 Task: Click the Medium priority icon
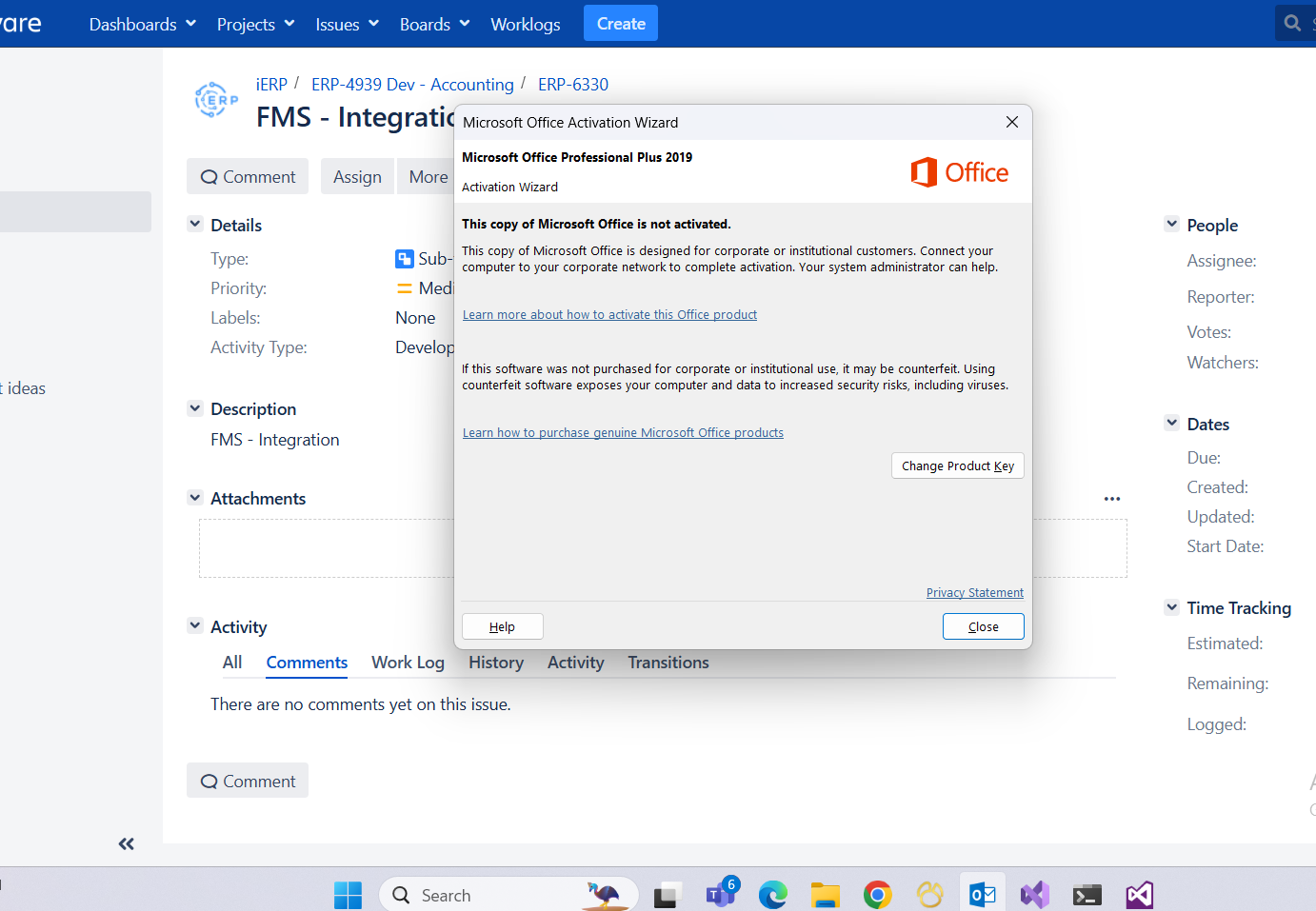405,288
